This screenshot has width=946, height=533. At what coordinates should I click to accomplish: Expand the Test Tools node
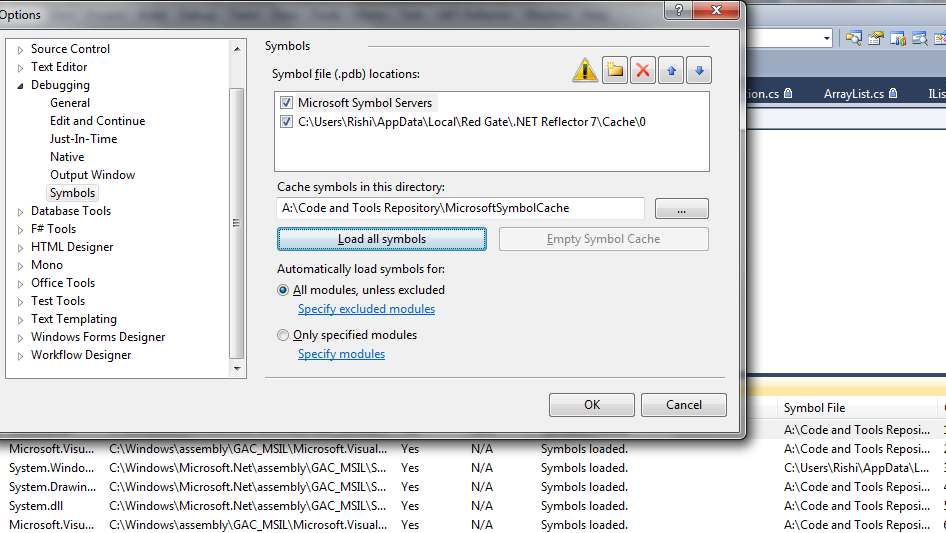pyautogui.click(x=20, y=302)
